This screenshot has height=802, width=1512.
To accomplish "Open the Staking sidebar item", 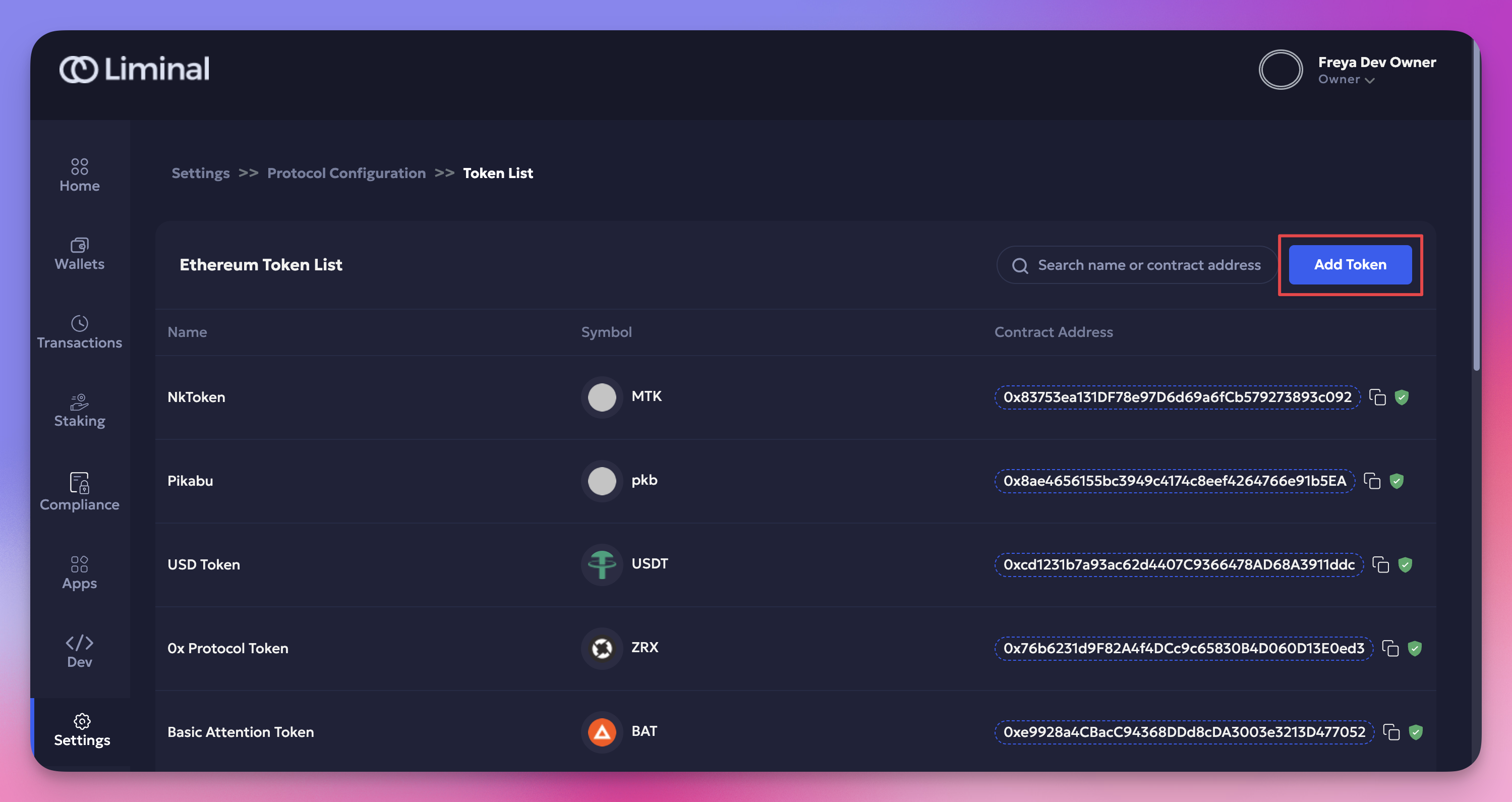I will [79, 411].
